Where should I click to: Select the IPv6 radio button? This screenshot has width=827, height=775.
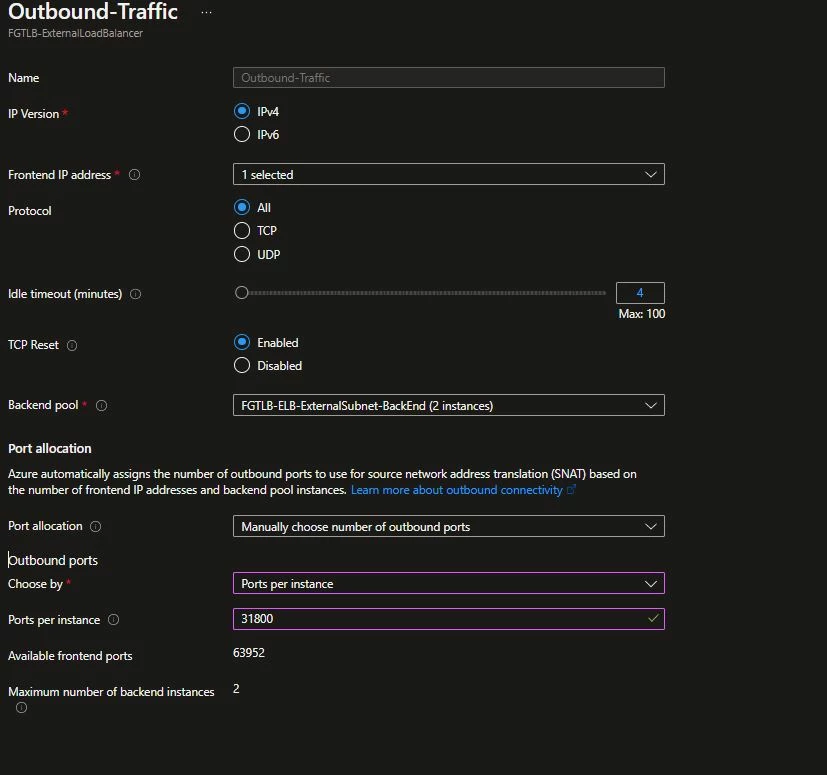(242, 135)
